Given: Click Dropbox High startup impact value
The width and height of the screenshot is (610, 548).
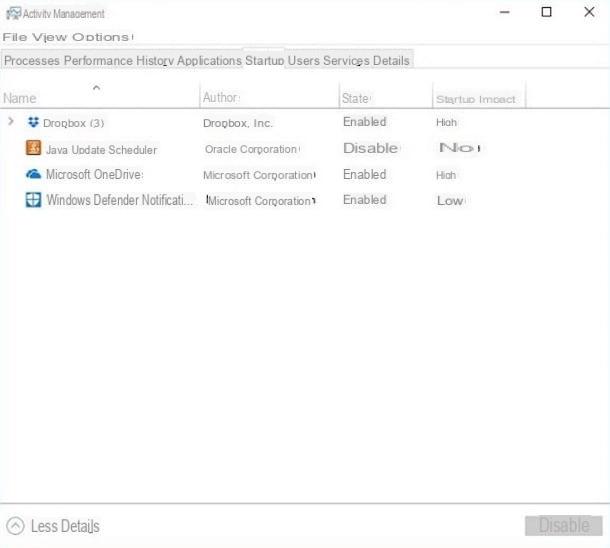Looking at the screenshot, I should 446,123.
